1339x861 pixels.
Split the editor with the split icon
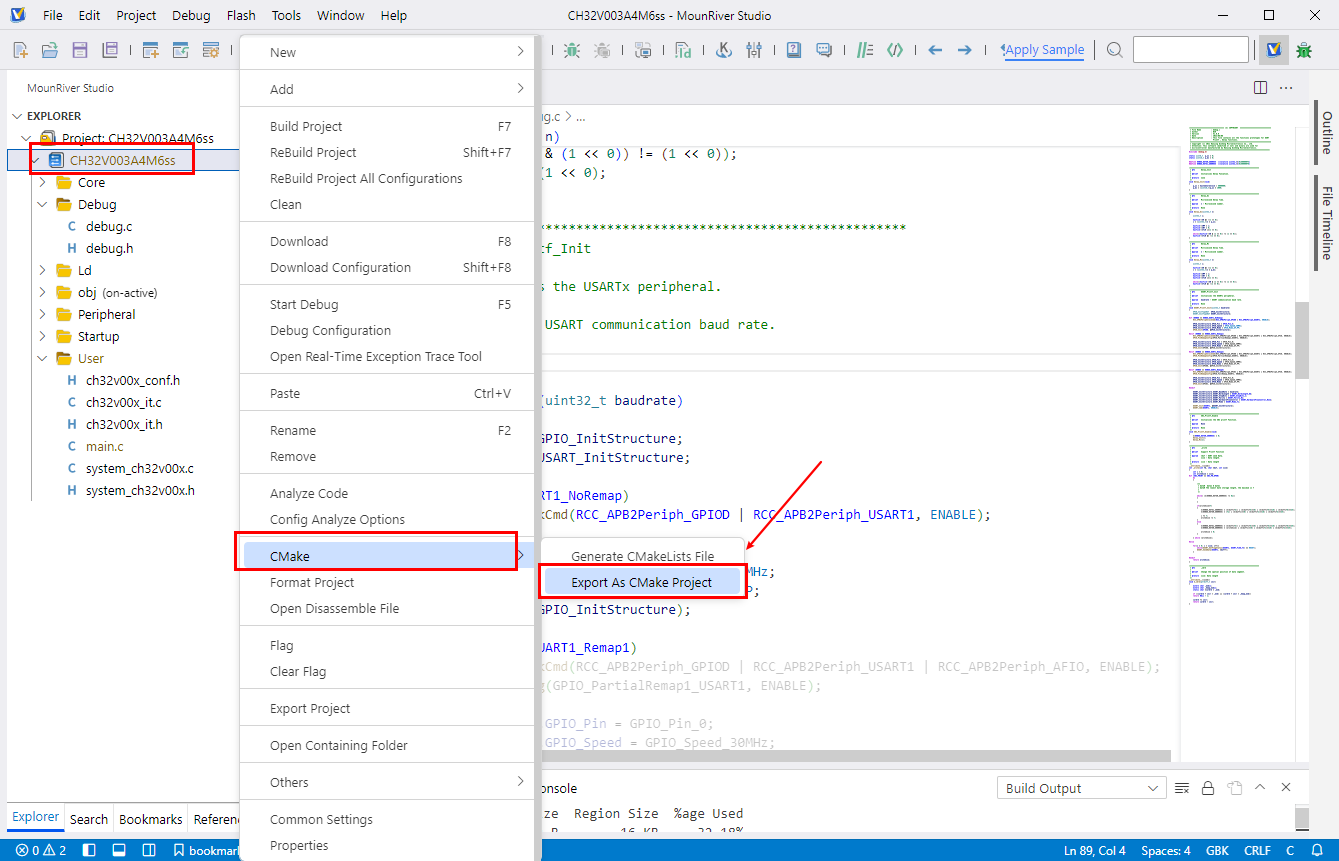(1261, 88)
